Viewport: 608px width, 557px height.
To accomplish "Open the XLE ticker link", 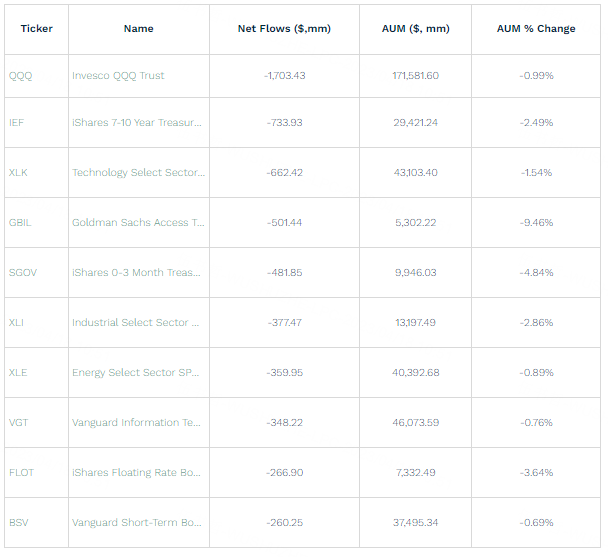I will click(18, 373).
